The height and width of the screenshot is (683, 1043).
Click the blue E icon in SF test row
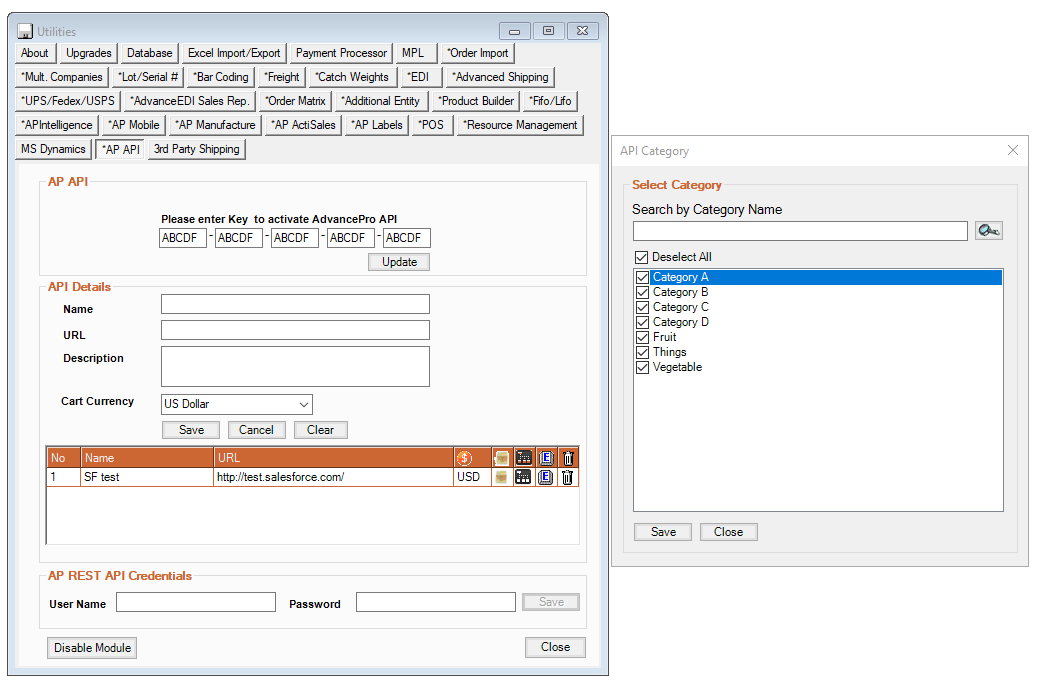pyautogui.click(x=545, y=478)
